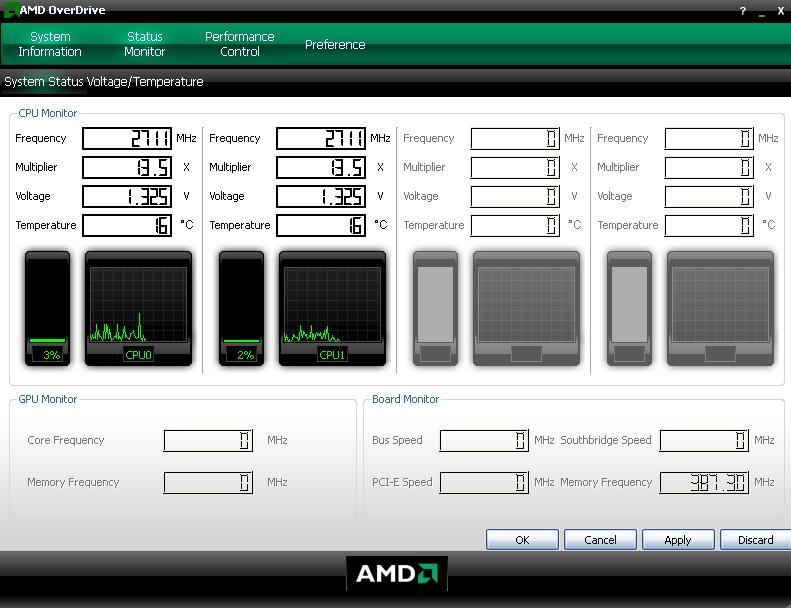This screenshot has height=608, width=791.
Task: Click the CPU1 temperature 16 field
Action: point(321,225)
